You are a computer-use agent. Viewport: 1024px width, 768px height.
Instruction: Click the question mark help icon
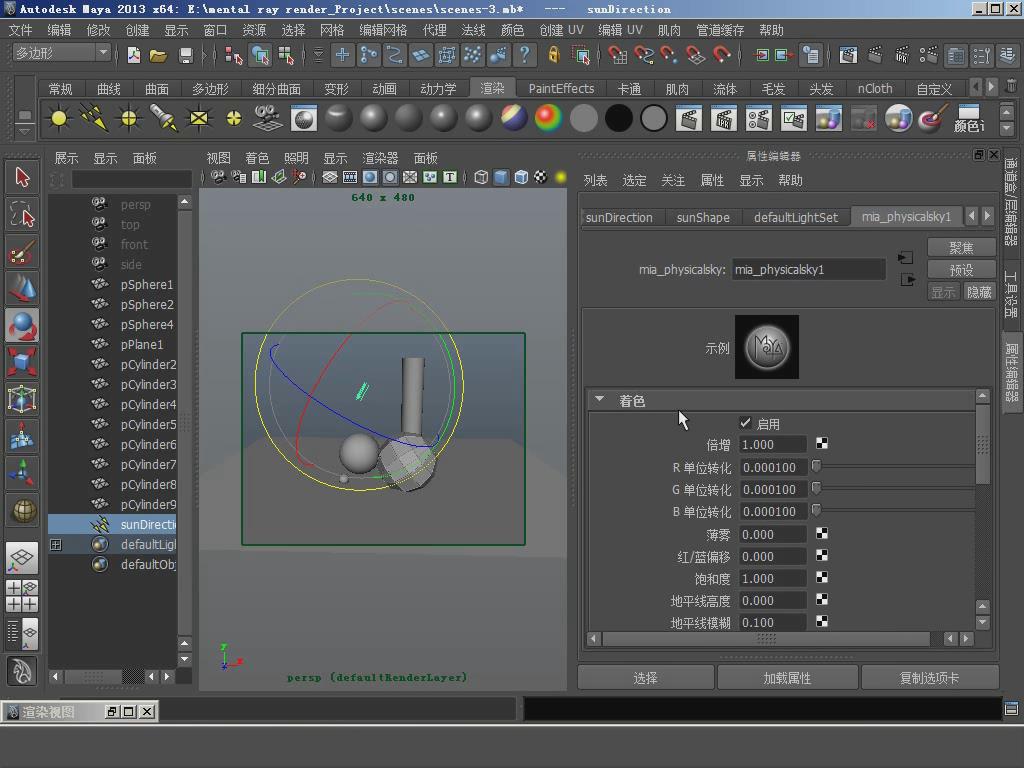point(524,56)
